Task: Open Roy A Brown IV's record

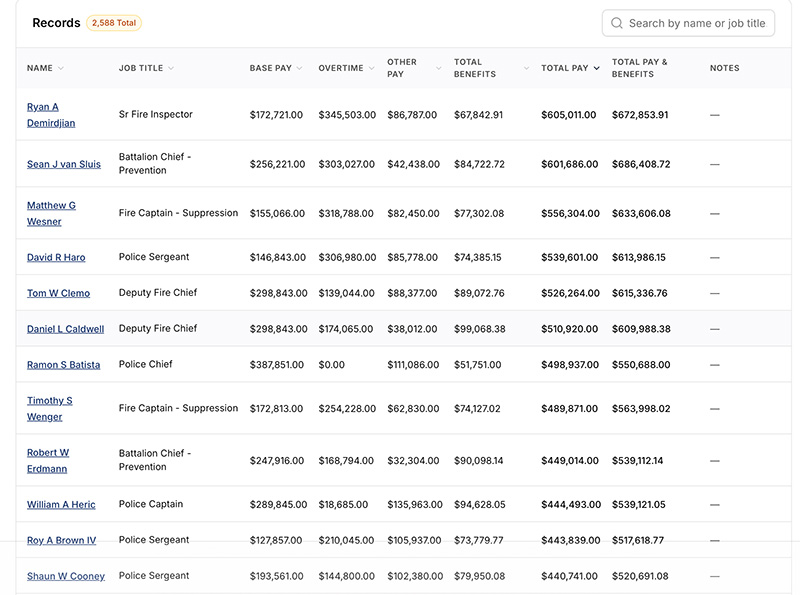Action: coord(61,540)
